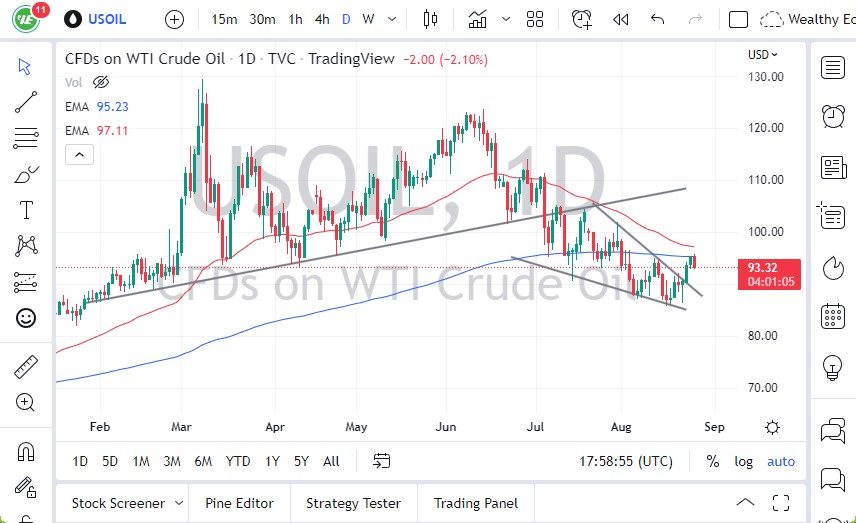The width and height of the screenshot is (856, 523).
Task: Expand the Stock Screener dropdown
Action: (x=179, y=503)
